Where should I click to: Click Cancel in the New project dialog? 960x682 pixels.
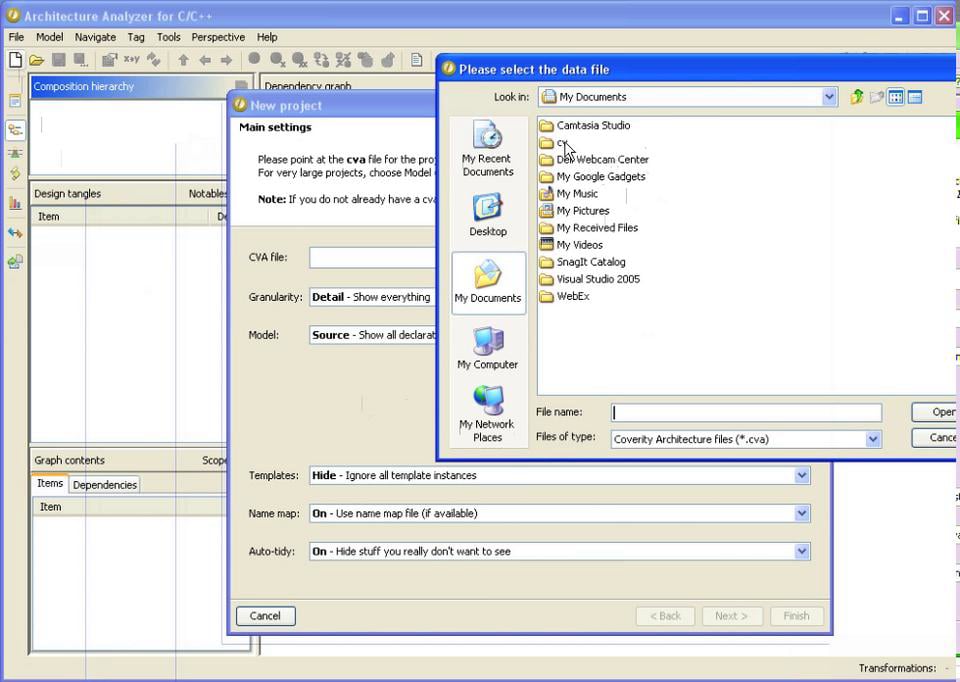click(265, 616)
